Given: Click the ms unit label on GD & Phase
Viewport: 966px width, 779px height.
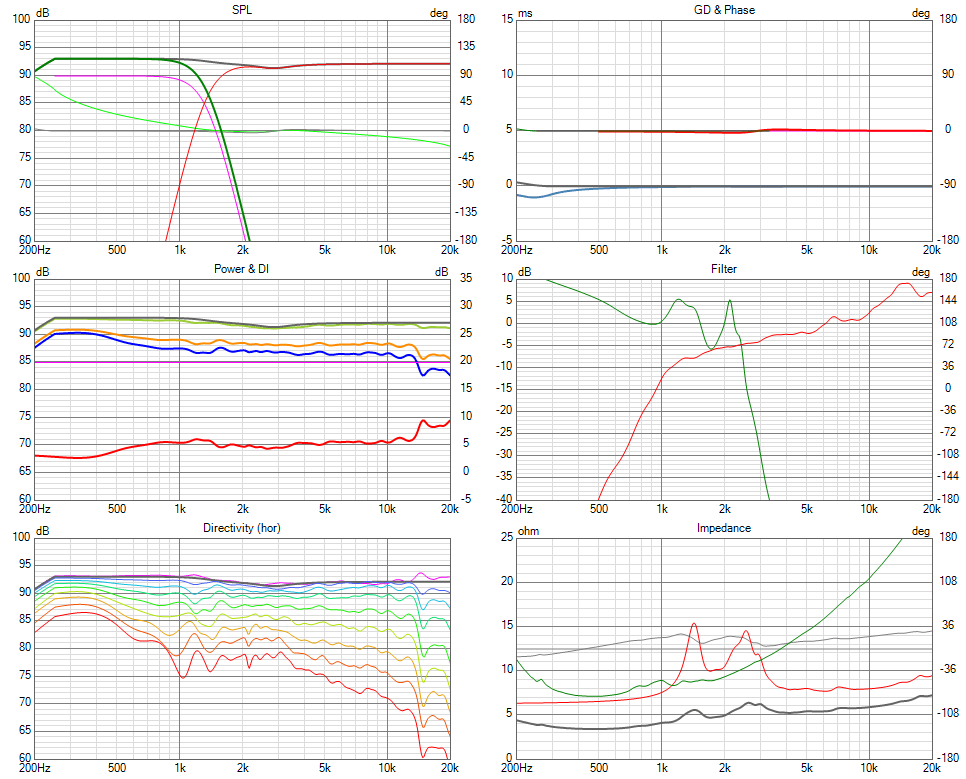Looking at the screenshot, I should coord(526,14).
